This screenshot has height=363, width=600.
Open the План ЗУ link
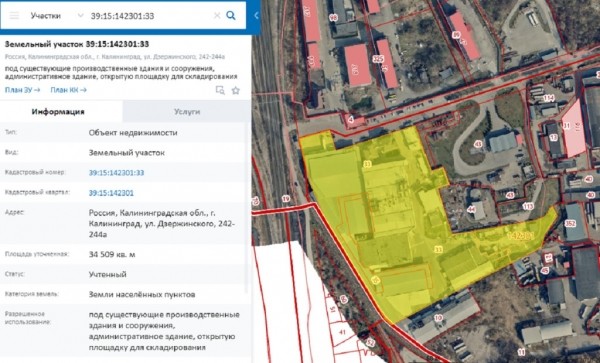[x=22, y=90]
